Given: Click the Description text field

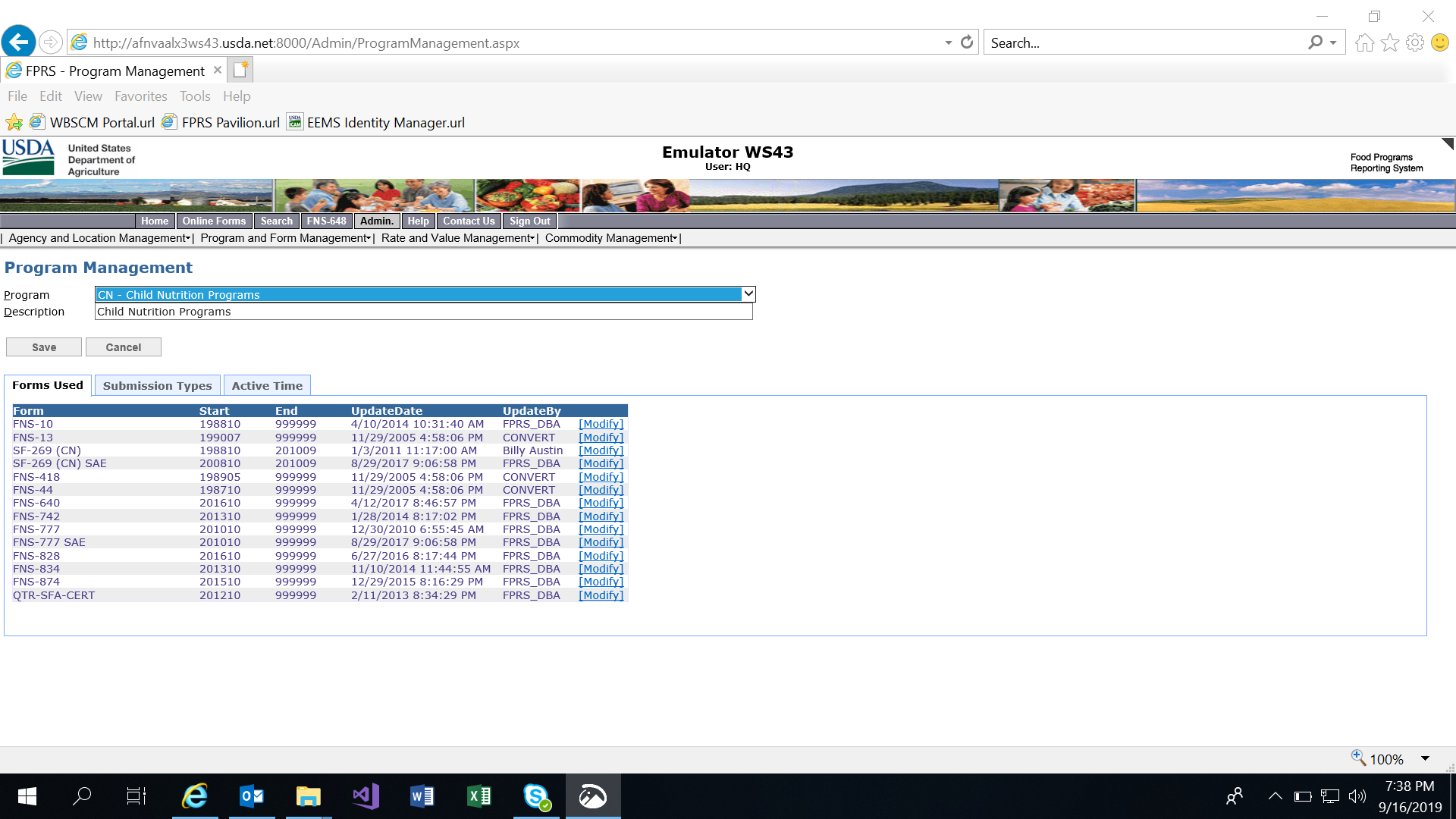Looking at the screenshot, I should coord(423,312).
